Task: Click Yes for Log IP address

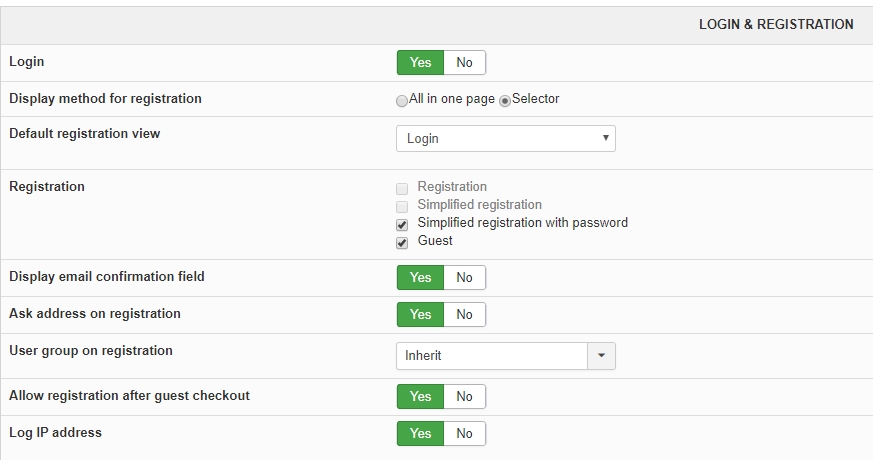Action: click(421, 433)
